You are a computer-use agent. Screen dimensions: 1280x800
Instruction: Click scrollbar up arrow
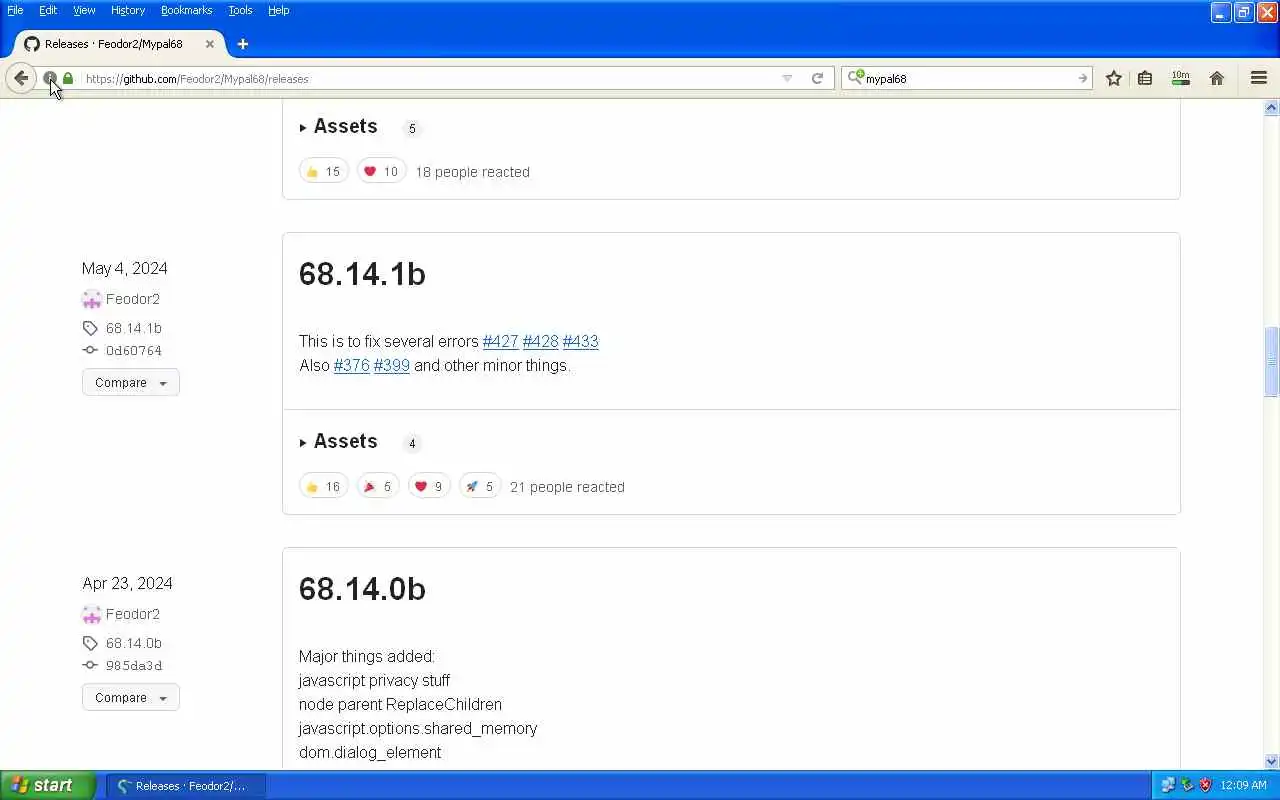[x=1271, y=107]
